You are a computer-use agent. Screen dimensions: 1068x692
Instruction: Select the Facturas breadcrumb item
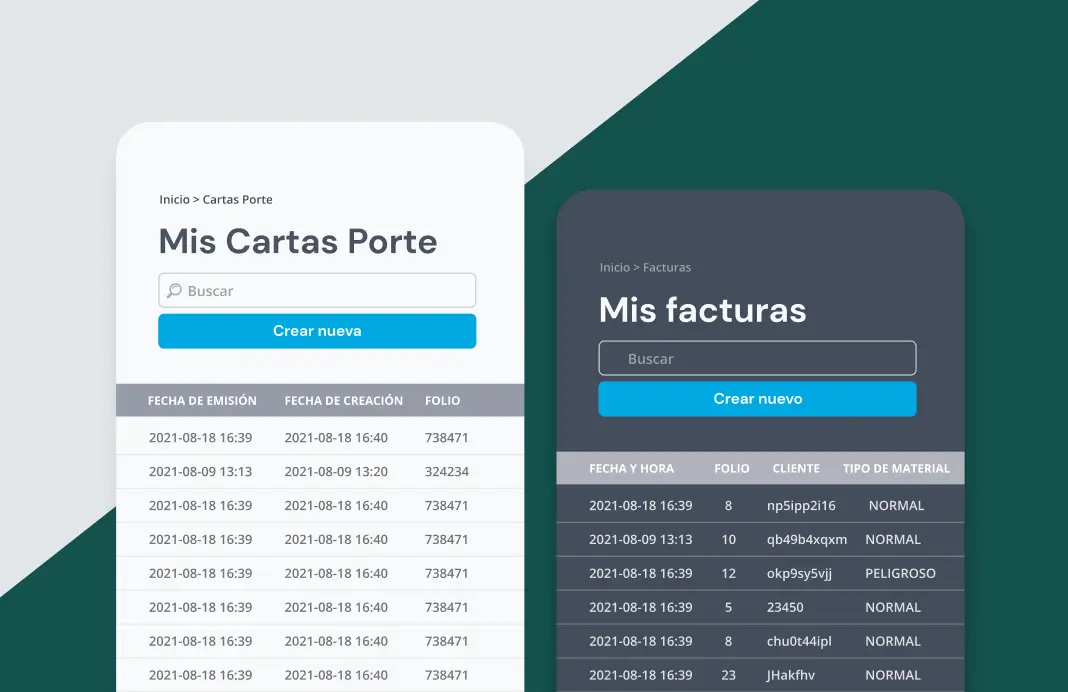(666, 267)
